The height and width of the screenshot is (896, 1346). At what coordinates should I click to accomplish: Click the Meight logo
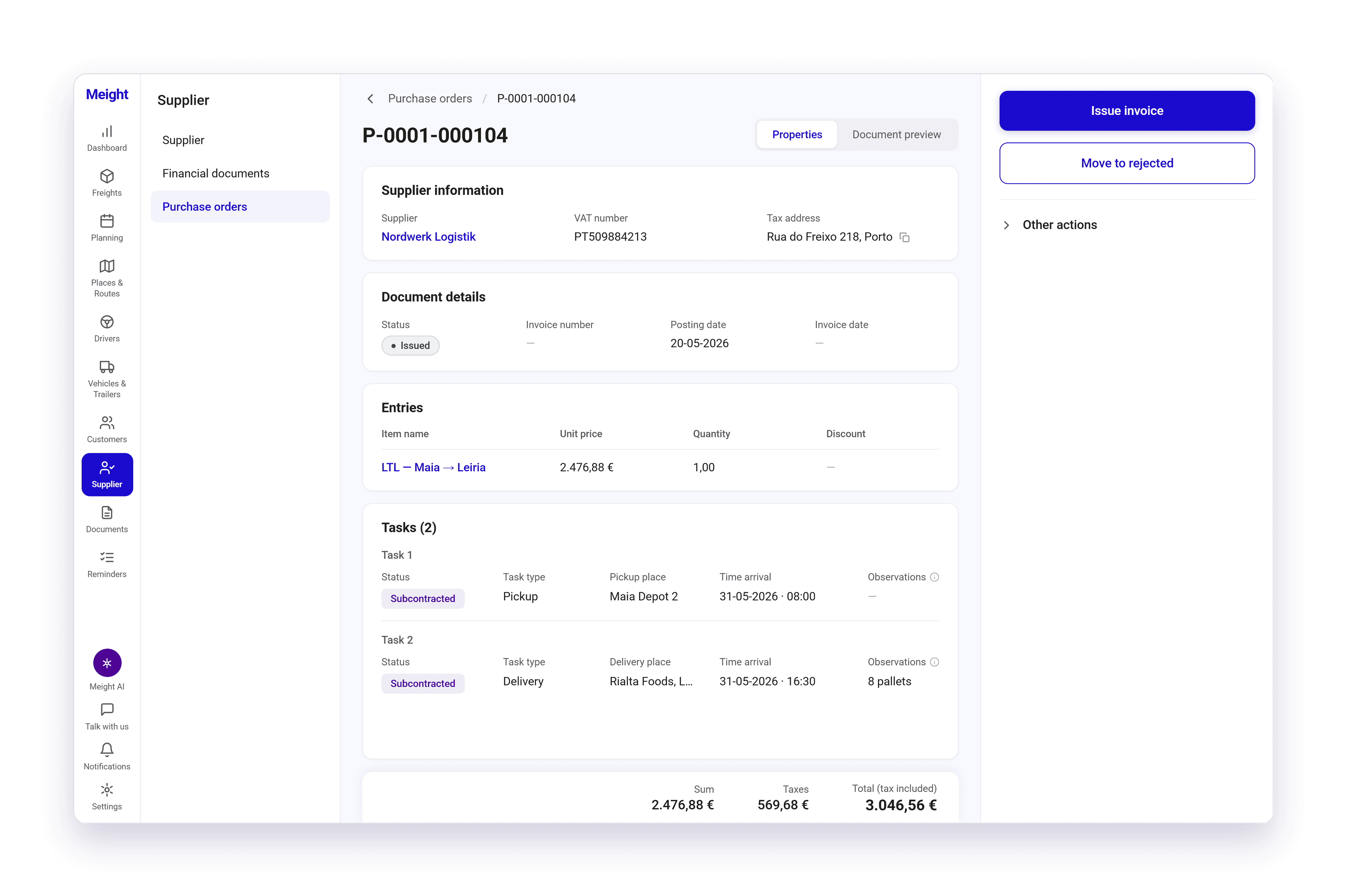point(107,94)
